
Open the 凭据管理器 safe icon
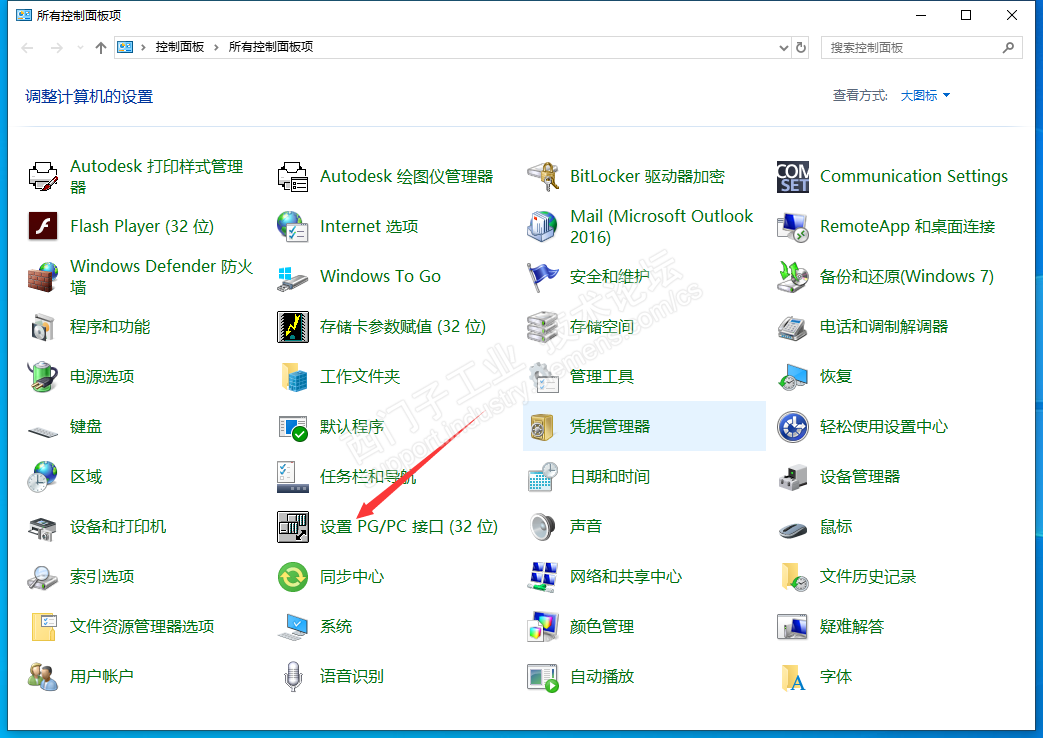point(543,427)
